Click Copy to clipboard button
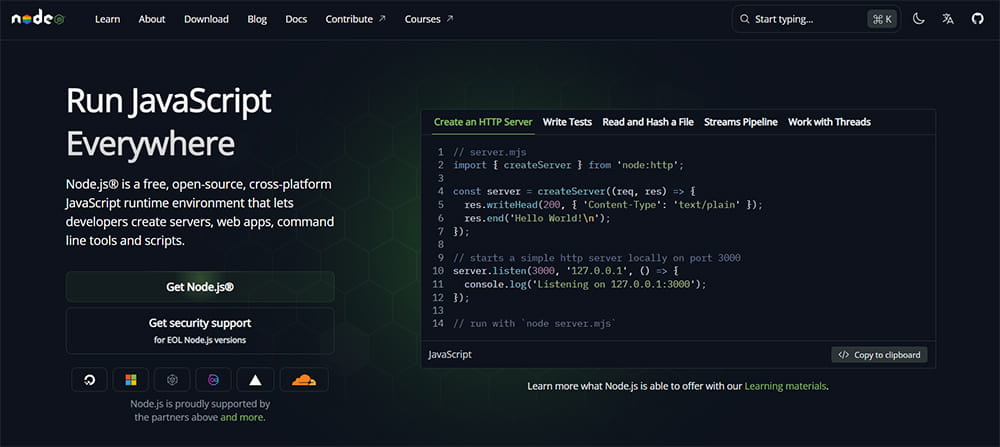The height and width of the screenshot is (447, 1000). (x=879, y=355)
